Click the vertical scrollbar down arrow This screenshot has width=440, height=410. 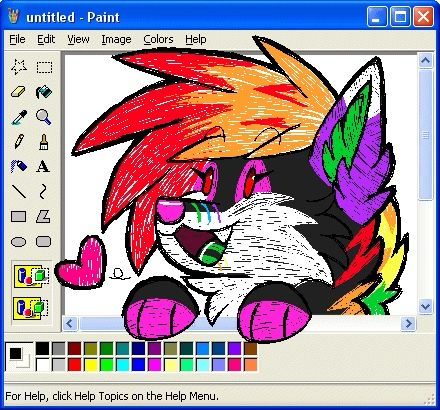point(425,306)
